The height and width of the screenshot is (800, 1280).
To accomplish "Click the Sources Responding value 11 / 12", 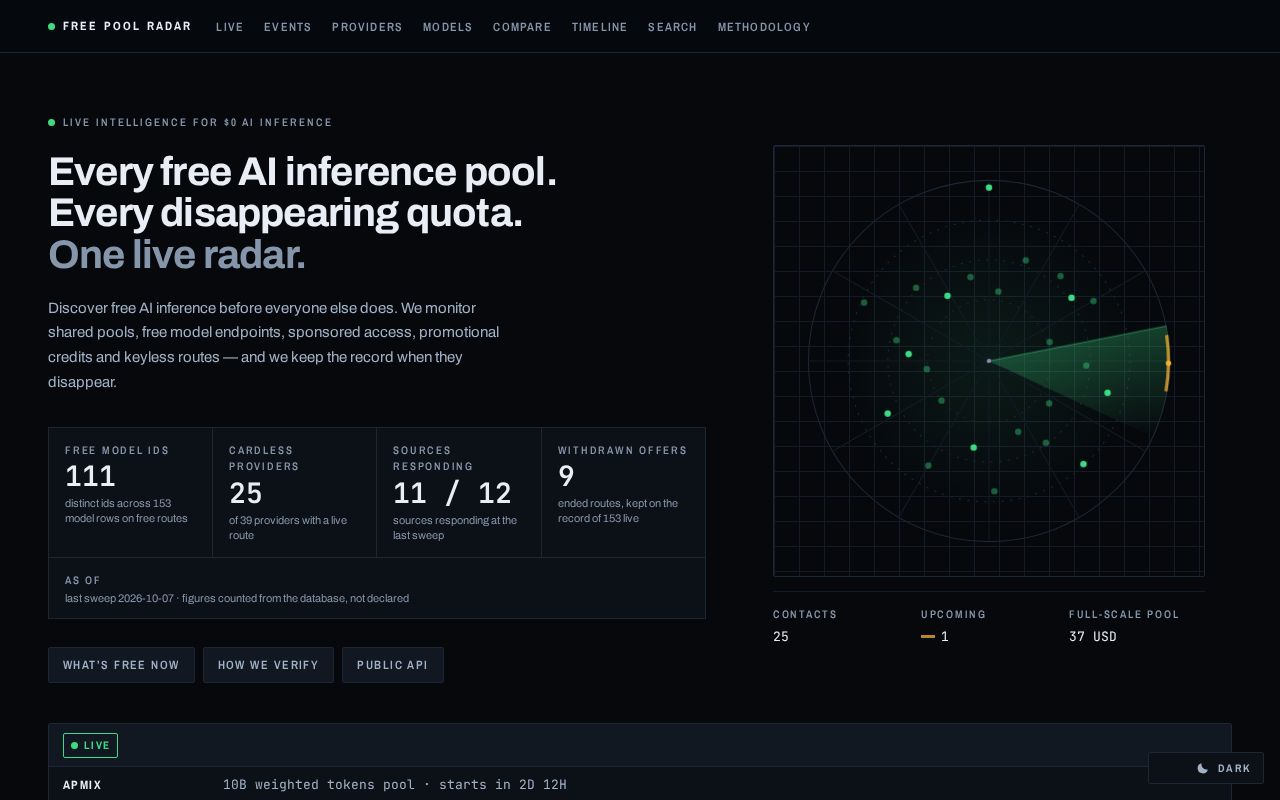I will 452,493.
